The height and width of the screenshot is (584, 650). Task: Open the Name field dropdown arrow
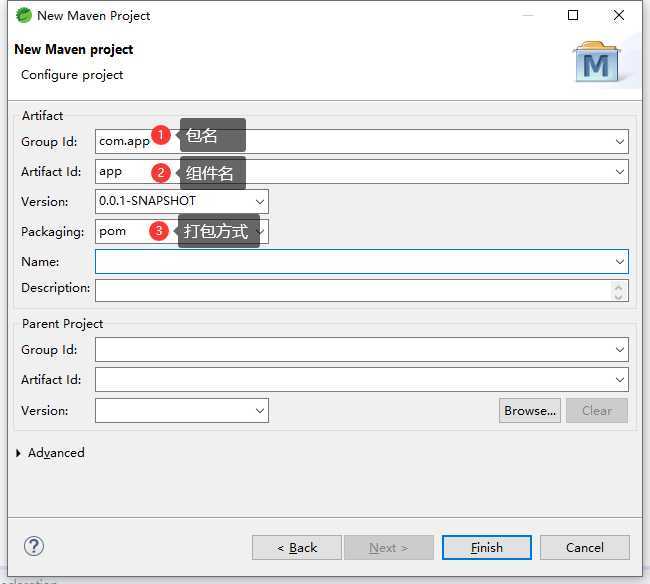[x=619, y=262]
